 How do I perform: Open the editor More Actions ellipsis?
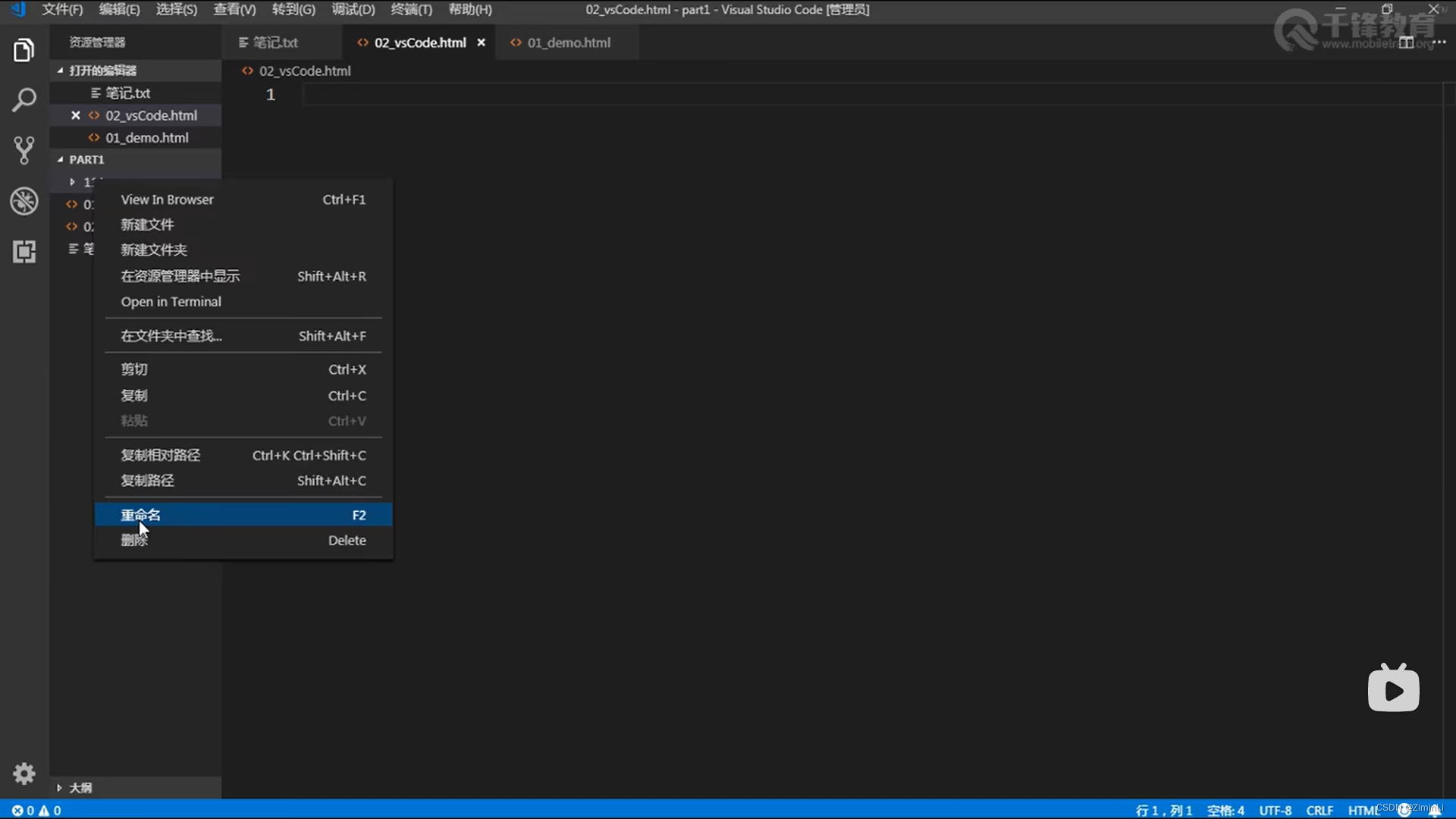tap(1439, 42)
